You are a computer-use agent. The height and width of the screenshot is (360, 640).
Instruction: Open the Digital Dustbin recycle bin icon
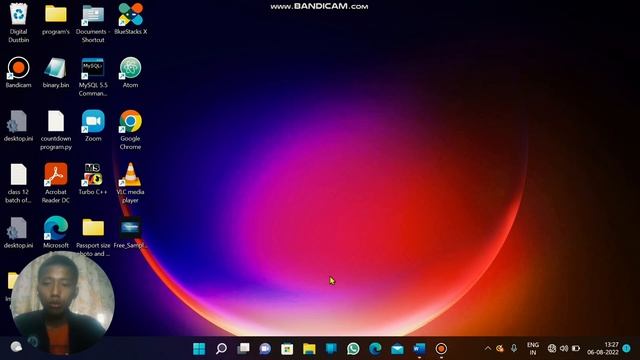[18, 23]
